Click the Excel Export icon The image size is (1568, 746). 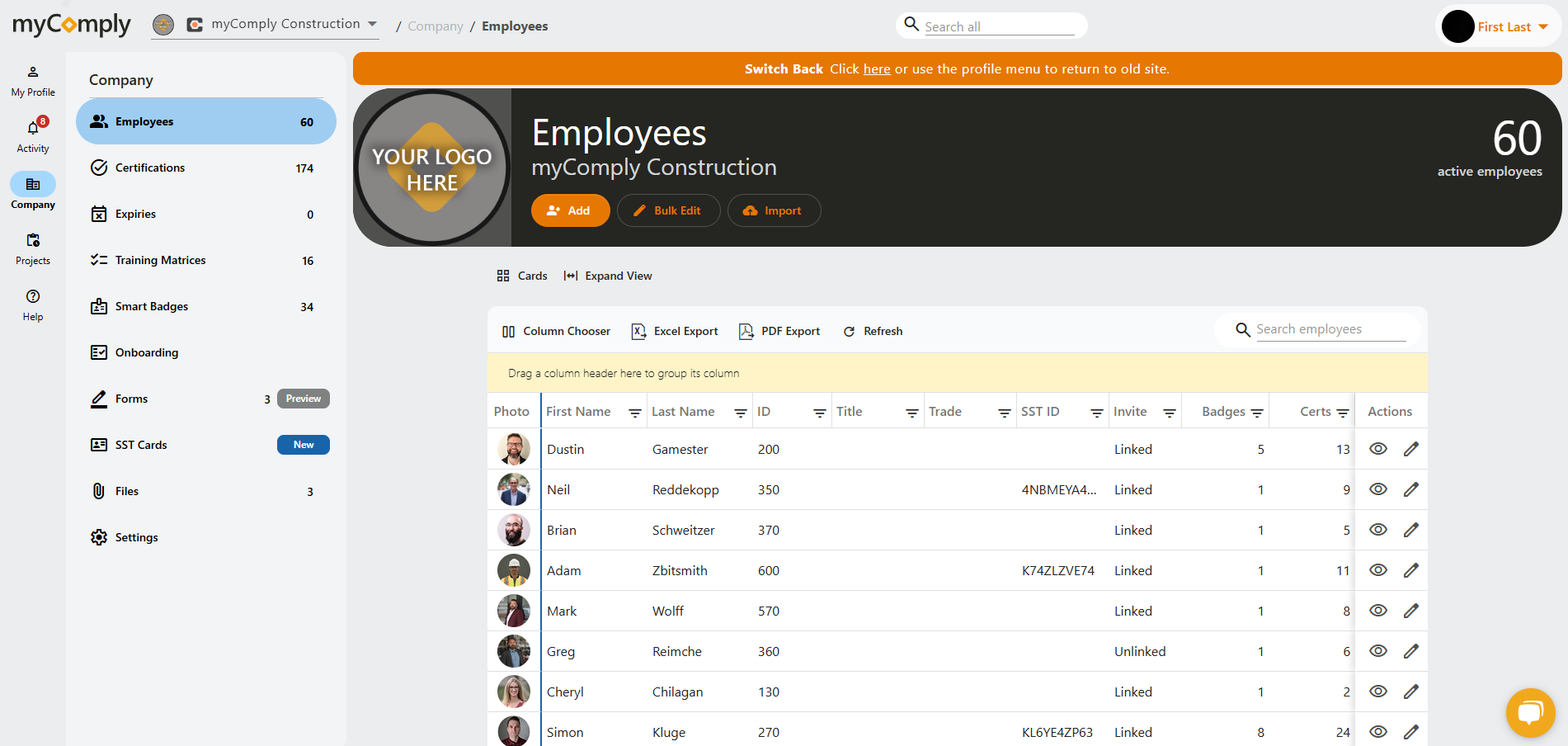tap(638, 332)
